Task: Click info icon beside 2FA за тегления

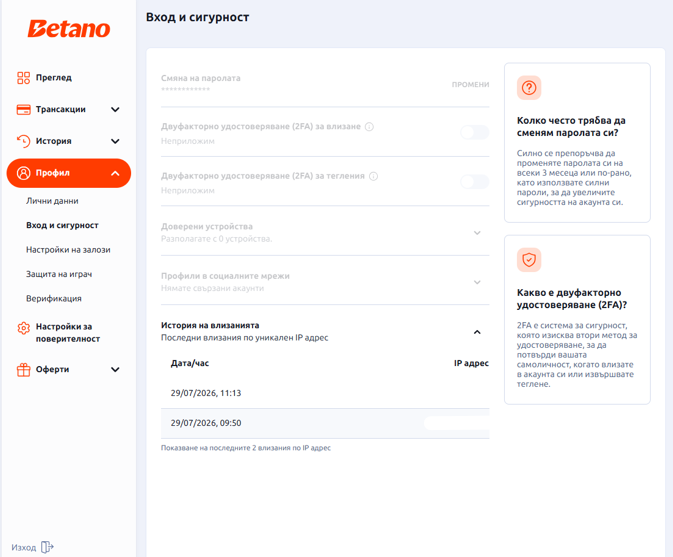Action: tap(373, 176)
